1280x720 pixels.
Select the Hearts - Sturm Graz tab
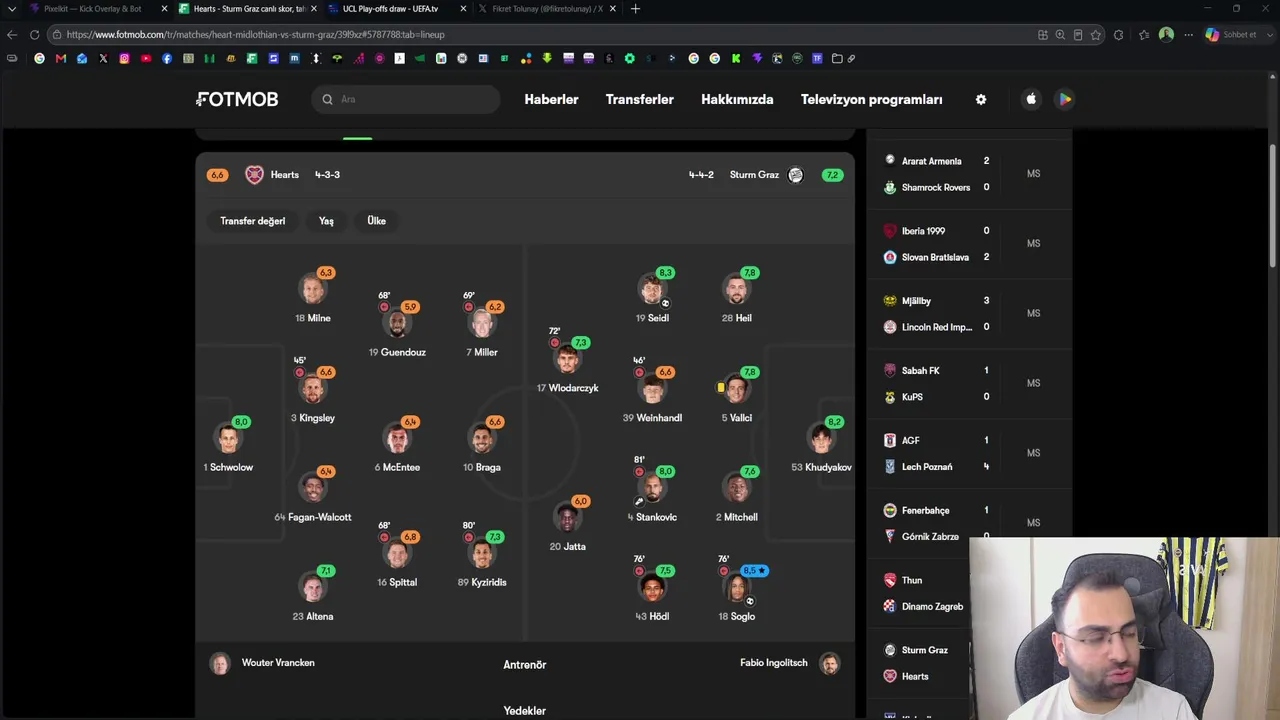pos(249,9)
